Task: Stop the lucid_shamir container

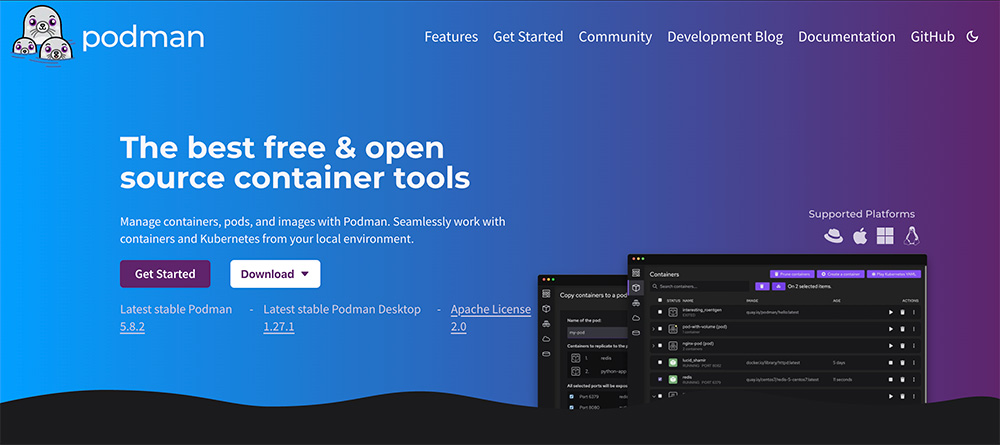Action: pyautogui.click(x=891, y=363)
